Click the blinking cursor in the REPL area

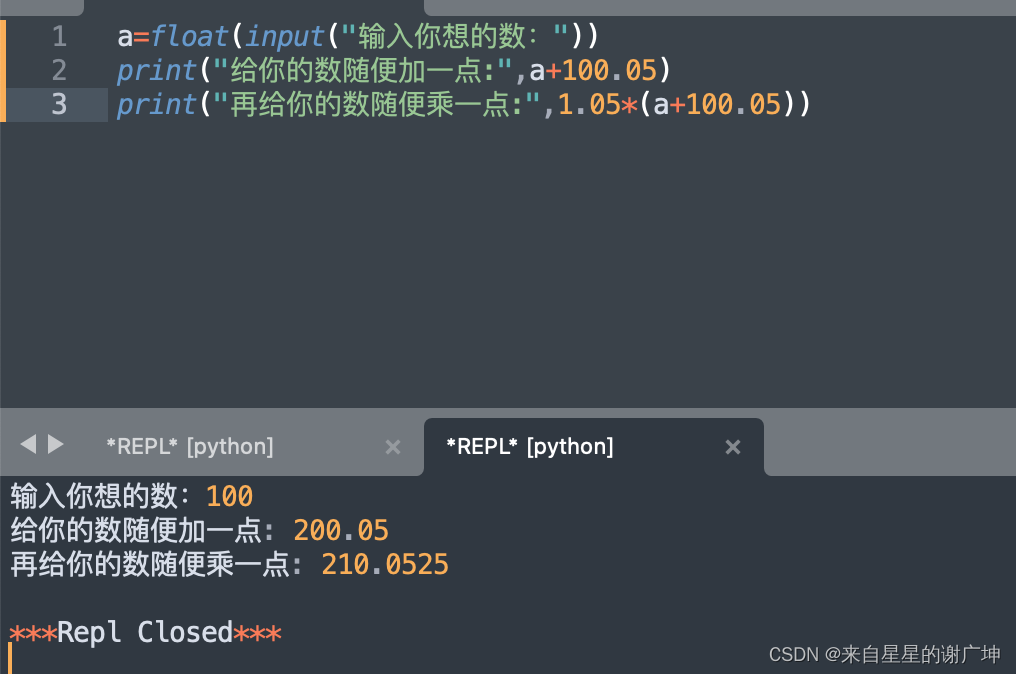pyautogui.click(x=8, y=662)
